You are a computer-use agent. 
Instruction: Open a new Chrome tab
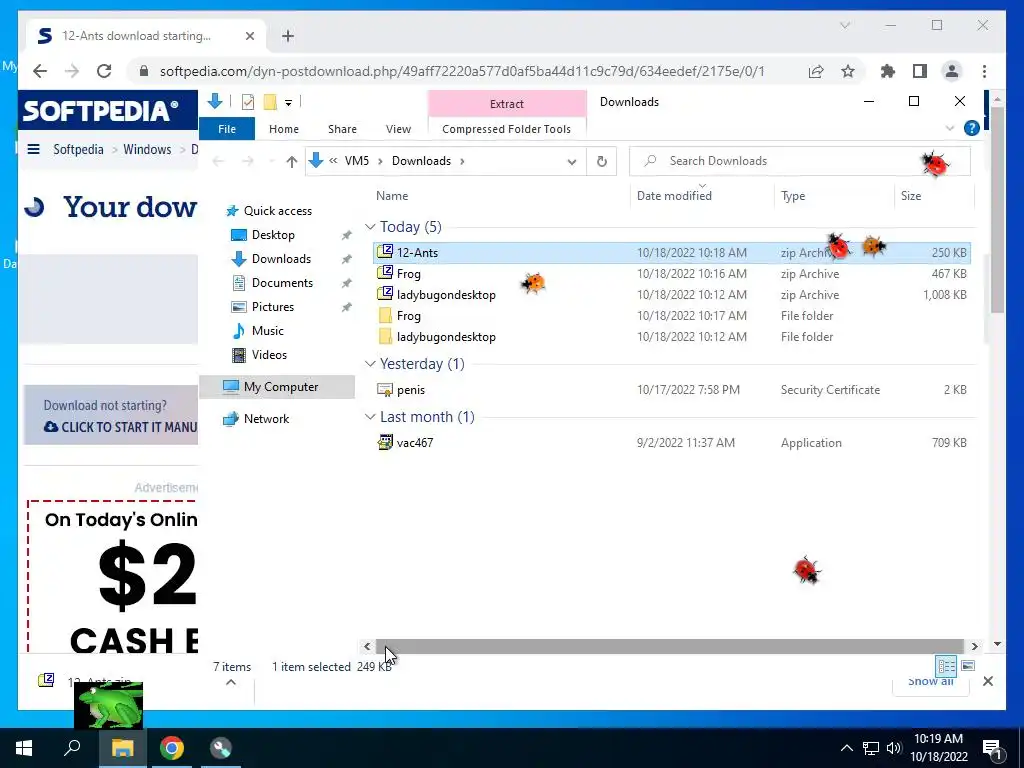(x=288, y=36)
